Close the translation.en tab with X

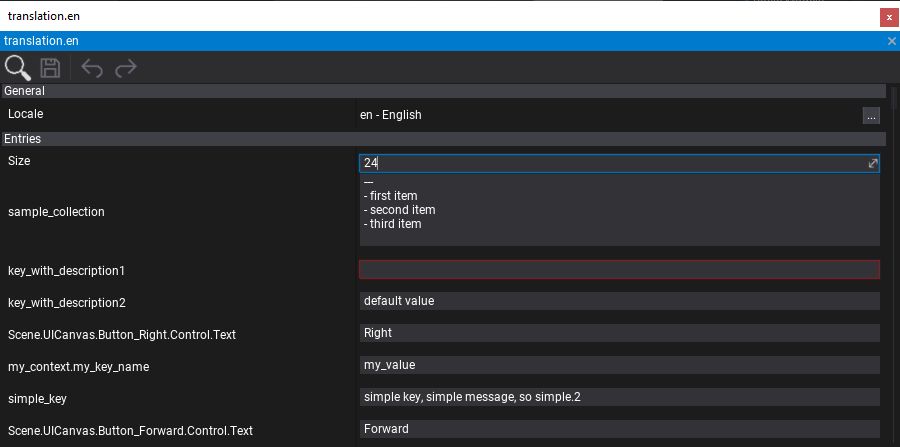[x=891, y=41]
